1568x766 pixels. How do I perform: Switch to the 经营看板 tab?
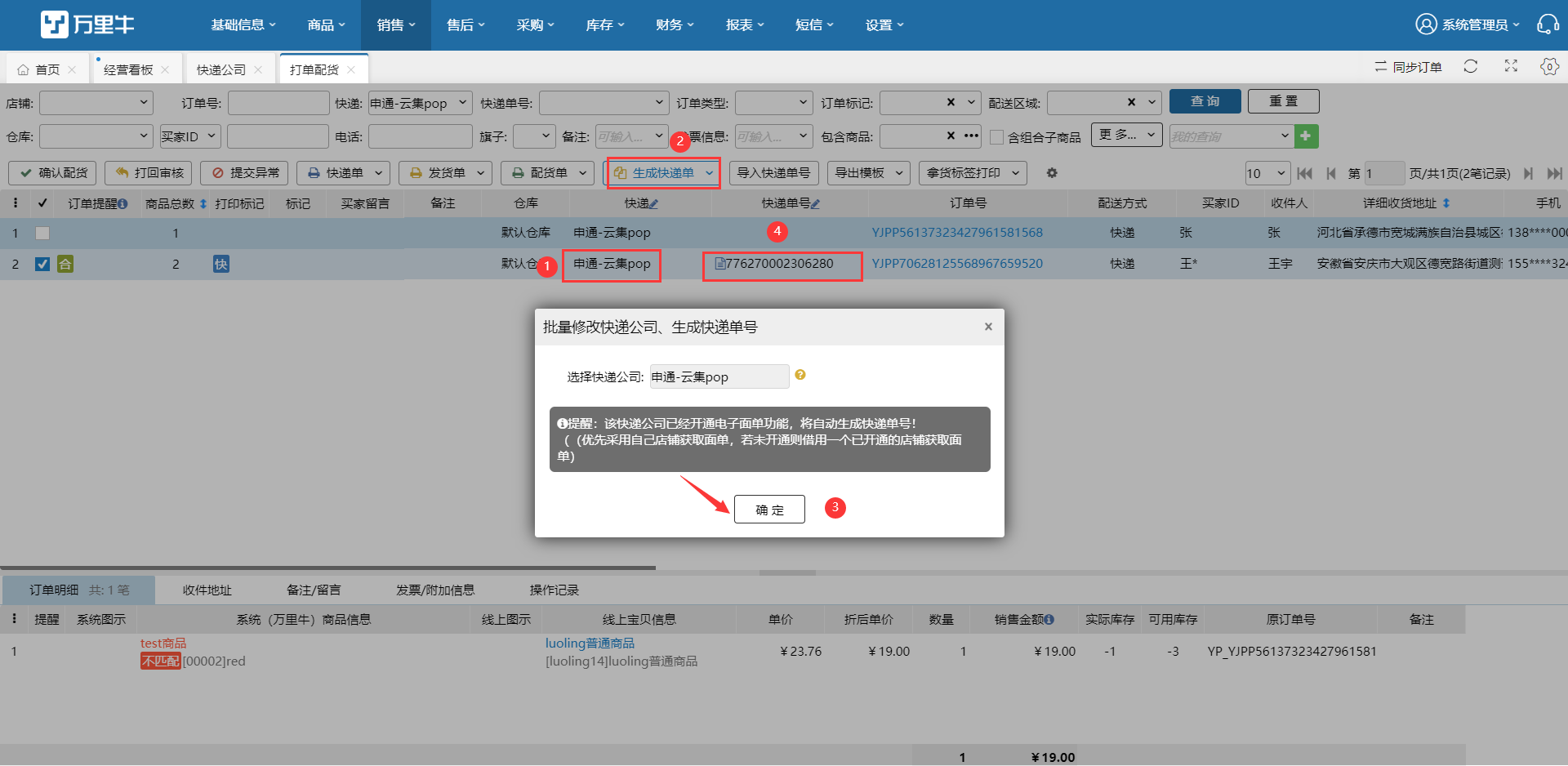[128, 69]
